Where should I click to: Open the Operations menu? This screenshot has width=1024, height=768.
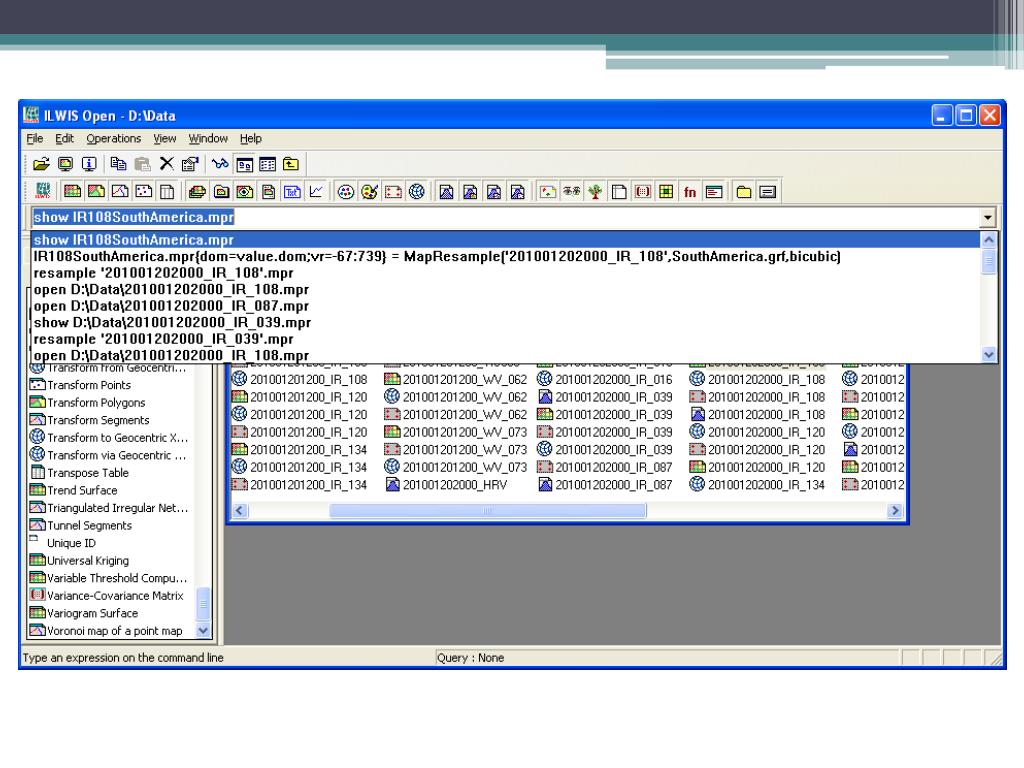pyautogui.click(x=113, y=138)
